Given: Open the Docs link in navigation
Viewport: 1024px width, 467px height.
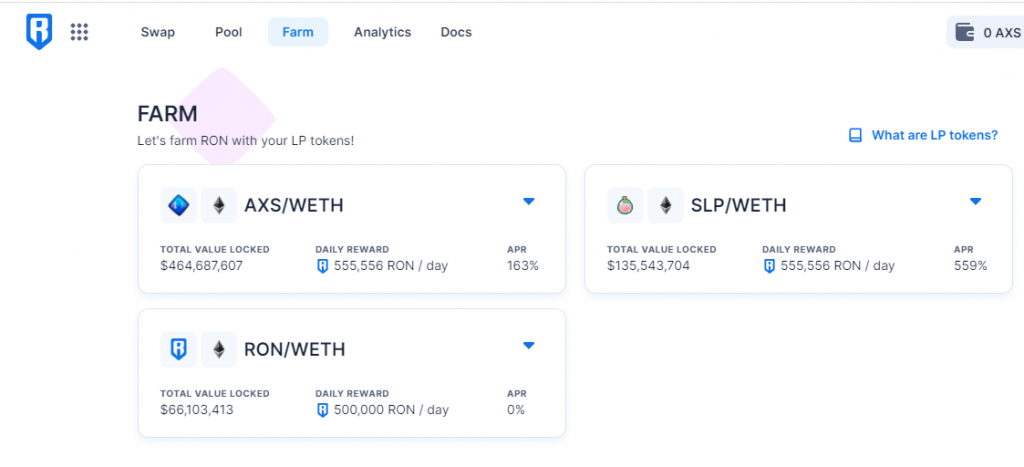Looking at the screenshot, I should 456,32.
